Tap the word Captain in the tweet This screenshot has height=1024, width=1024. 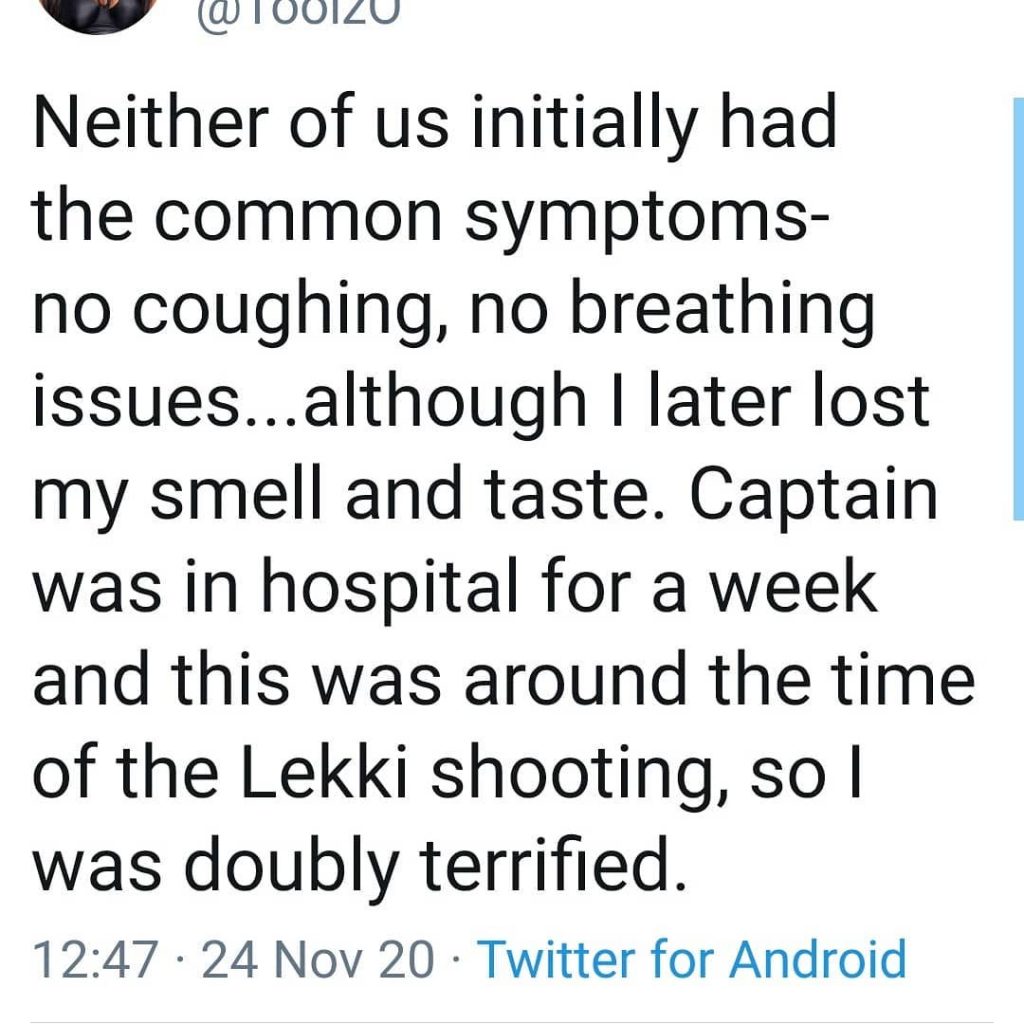[813, 494]
